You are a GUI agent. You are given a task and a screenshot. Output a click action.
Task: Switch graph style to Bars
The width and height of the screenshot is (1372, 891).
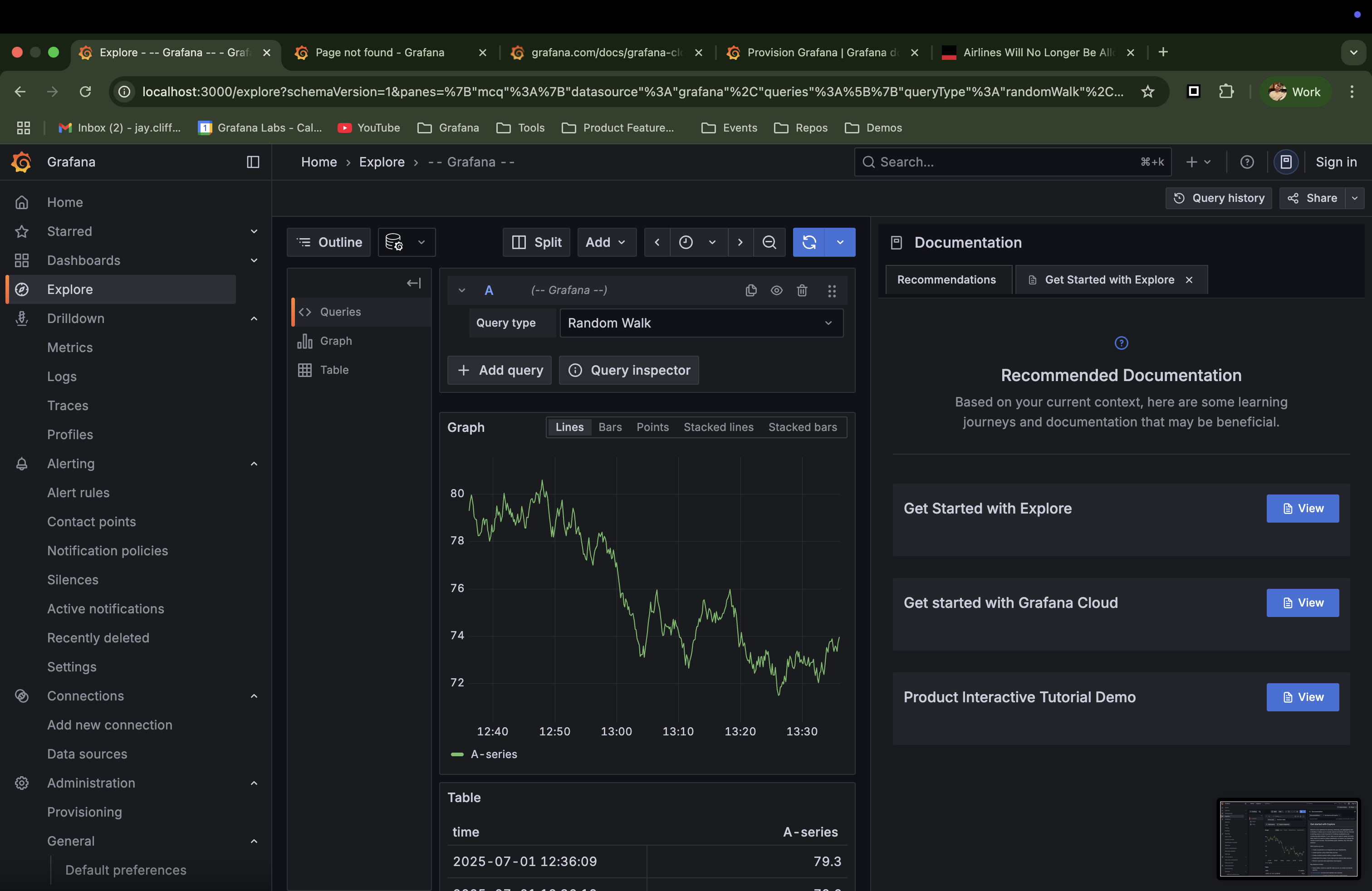click(x=610, y=427)
